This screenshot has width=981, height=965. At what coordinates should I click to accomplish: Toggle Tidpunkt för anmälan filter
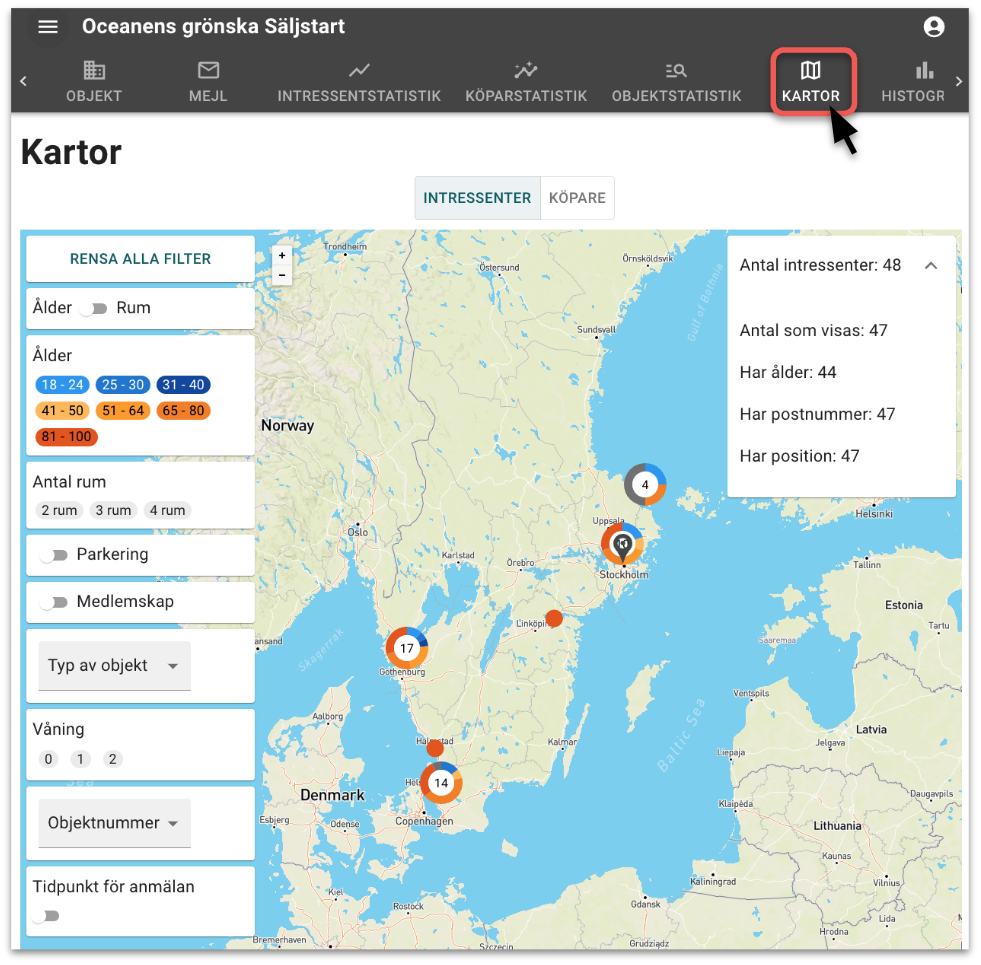click(50, 915)
